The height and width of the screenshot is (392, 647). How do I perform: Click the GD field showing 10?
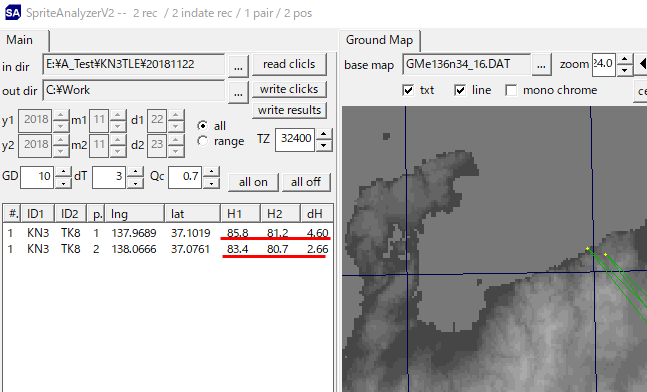point(37,177)
